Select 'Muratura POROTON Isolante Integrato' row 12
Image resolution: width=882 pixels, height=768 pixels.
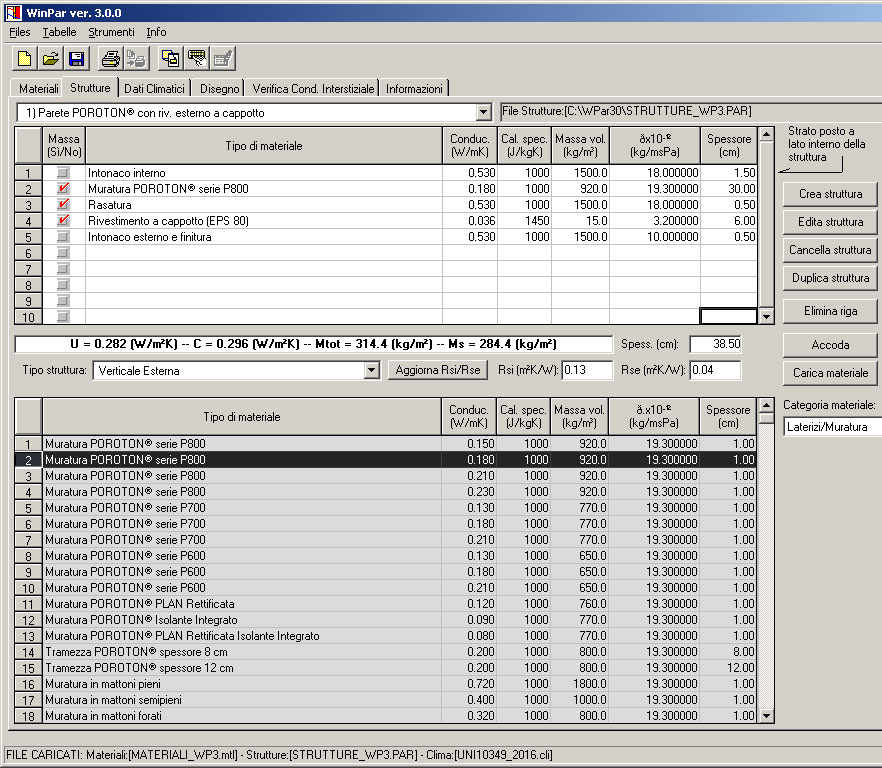coord(385,620)
